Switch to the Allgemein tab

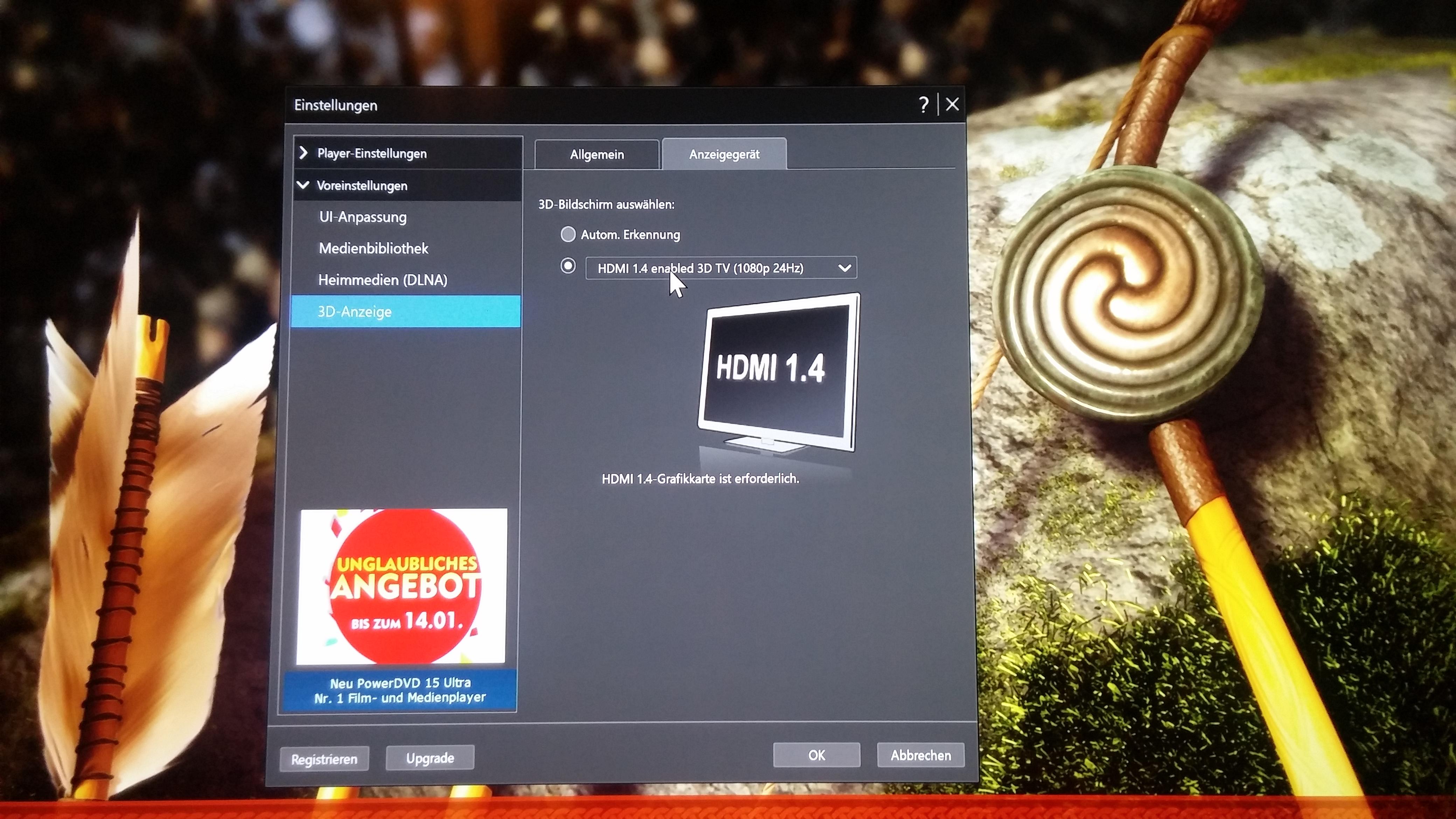[x=597, y=154]
